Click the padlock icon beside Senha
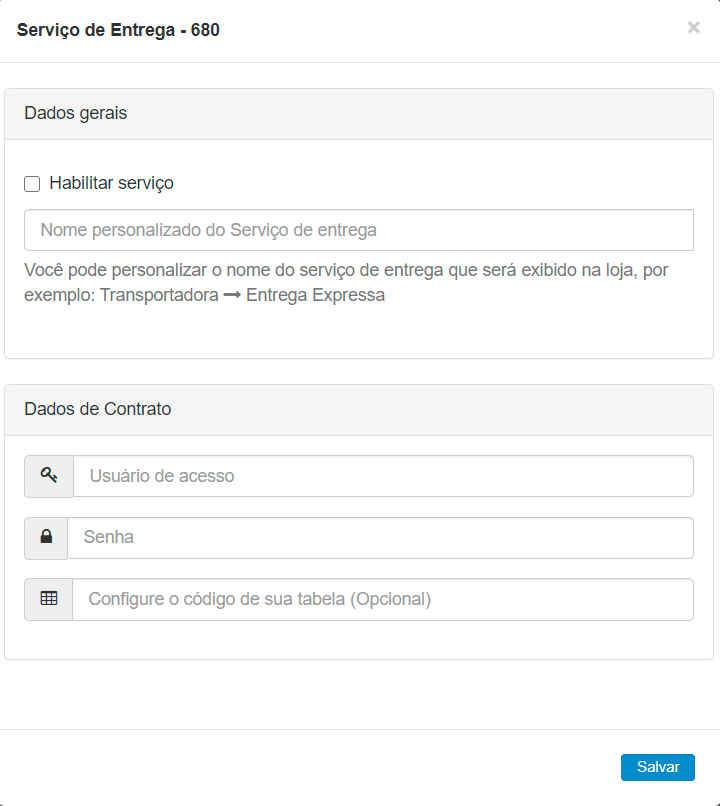 pos(46,537)
